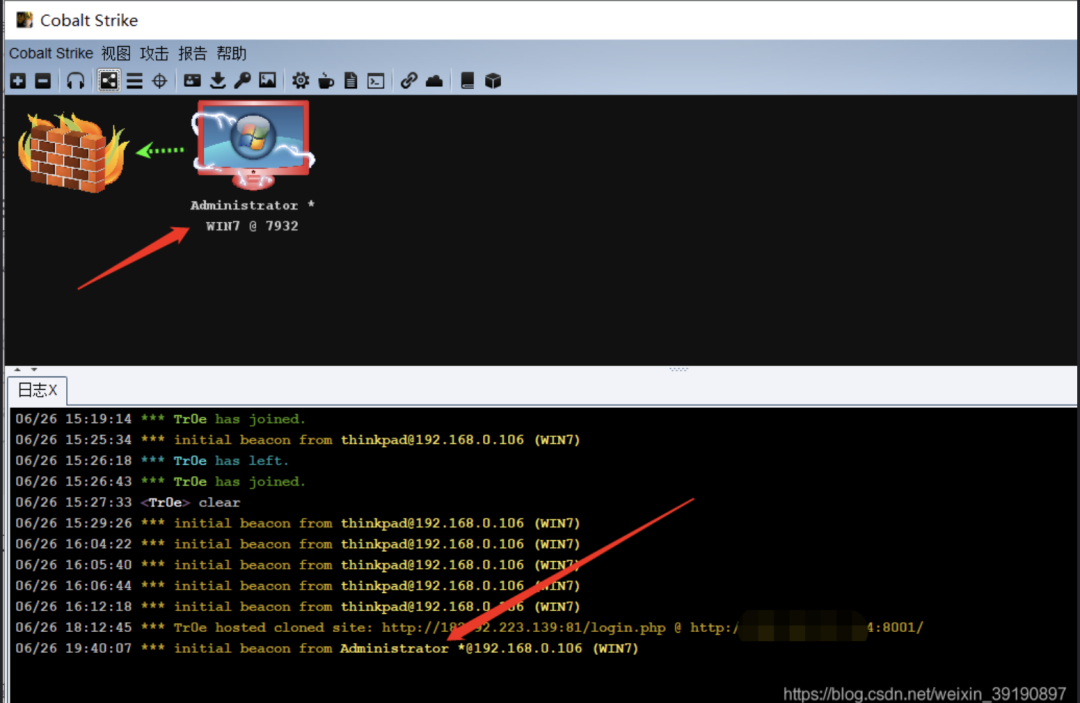1080x703 pixels.
Task: Open About with the cube icon
Action: (492, 81)
